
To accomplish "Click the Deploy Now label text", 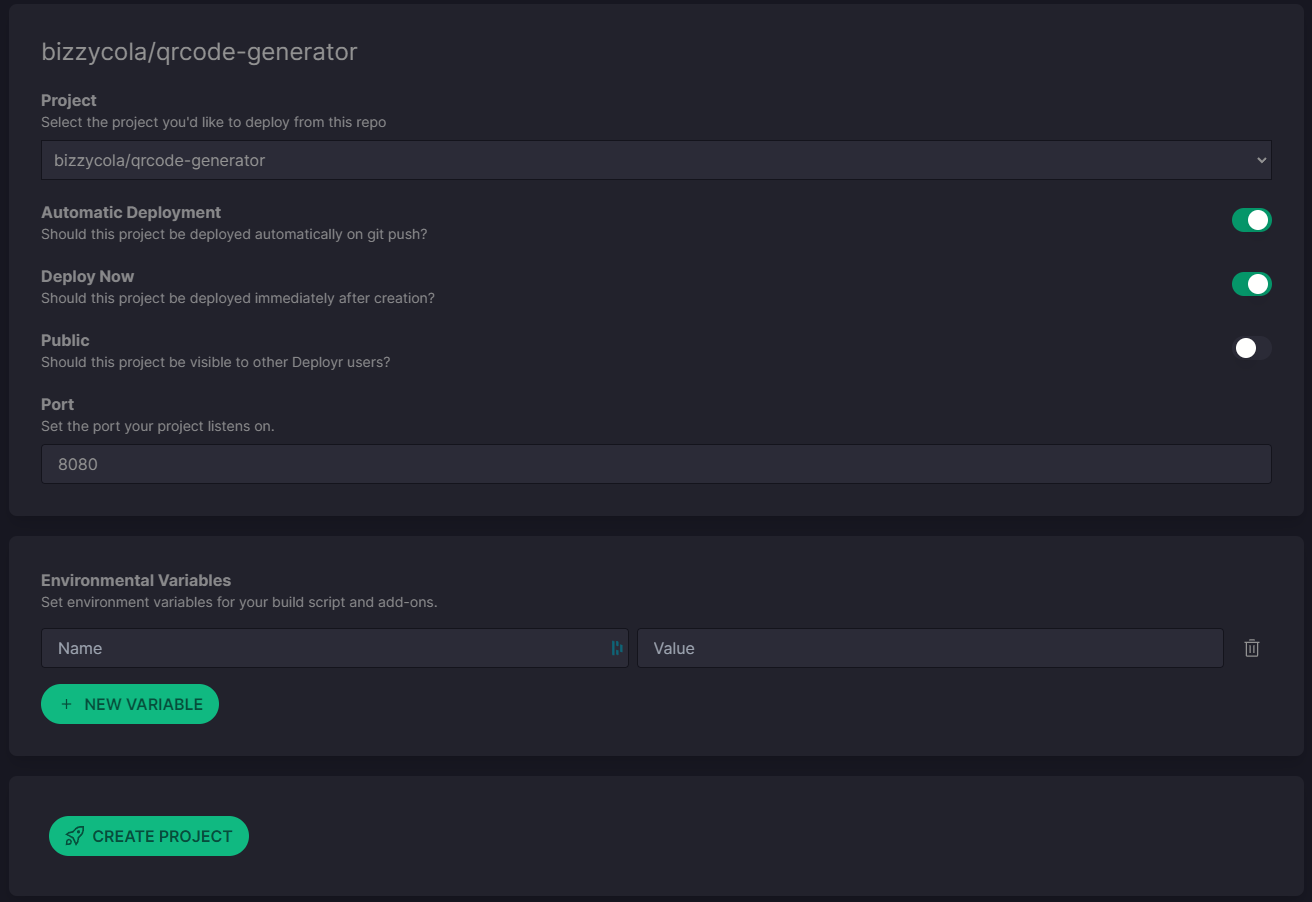I will tap(87, 276).
